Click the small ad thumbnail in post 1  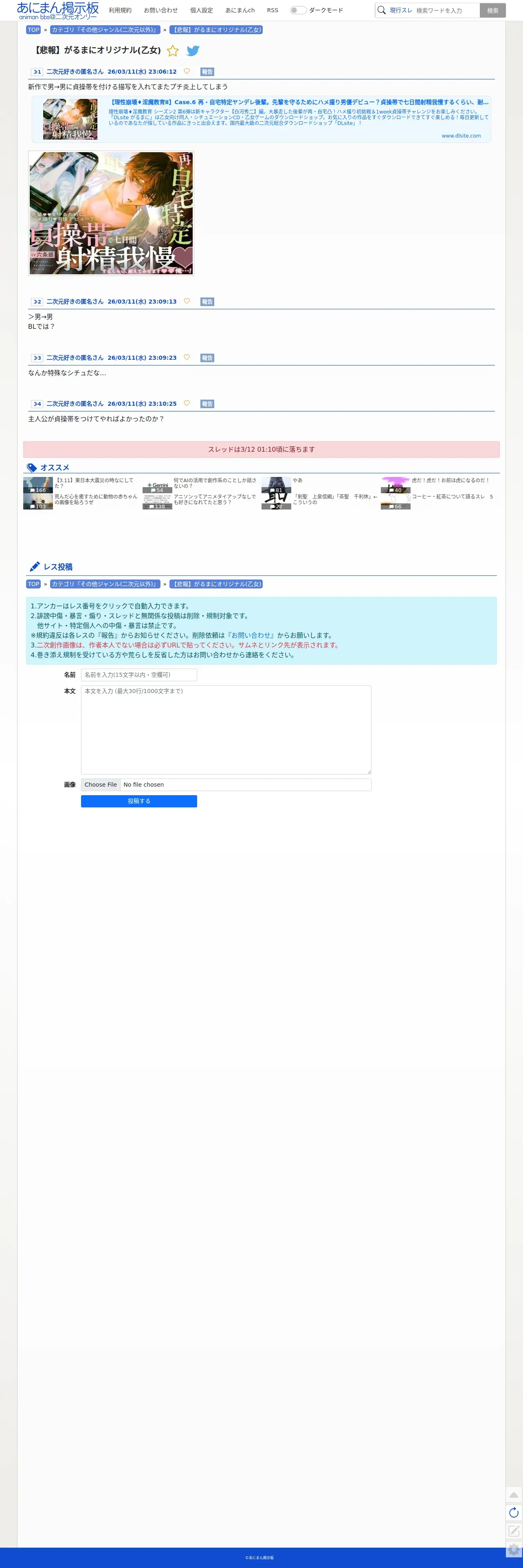70,119
